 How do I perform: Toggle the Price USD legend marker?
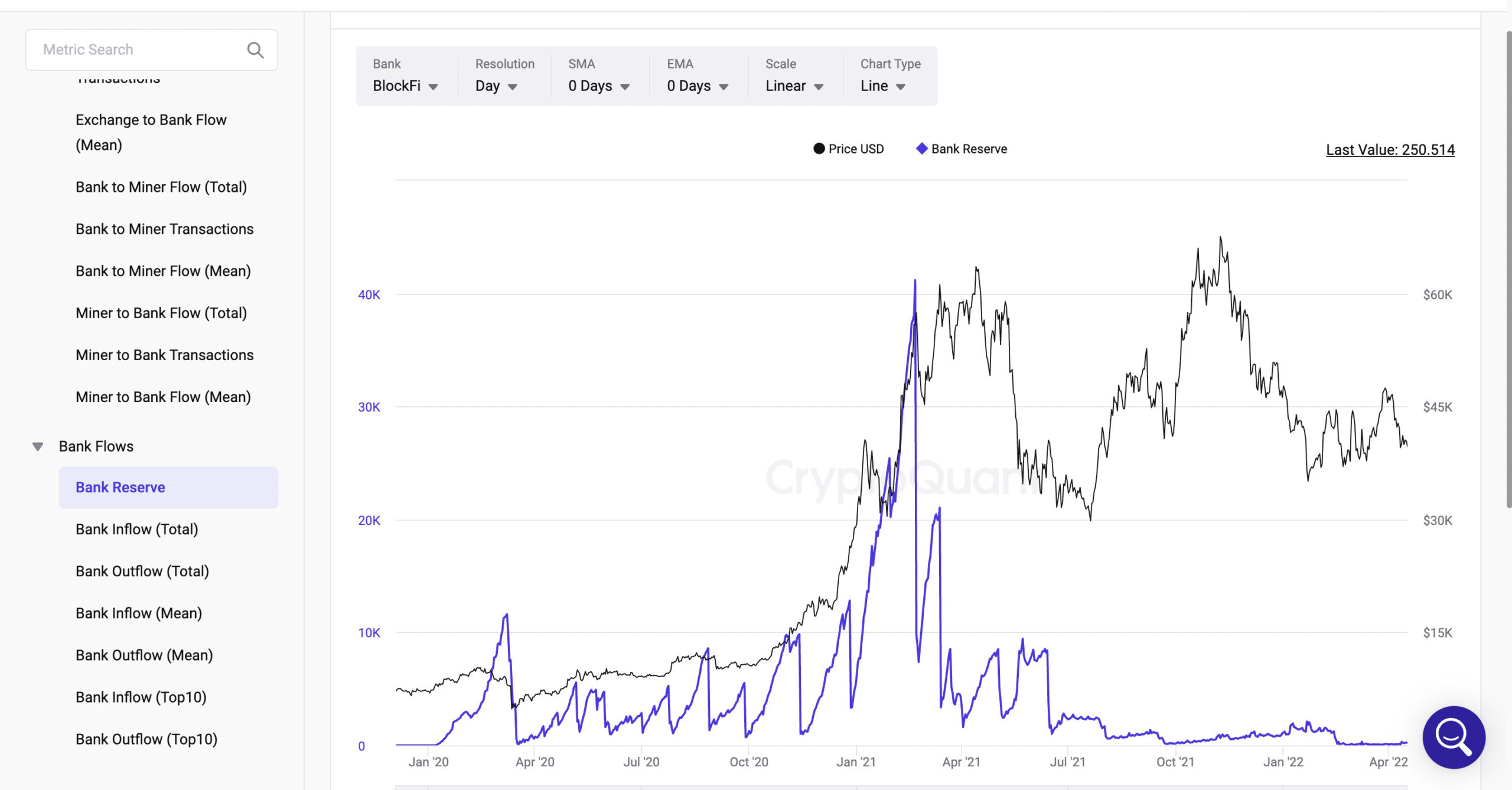point(819,149)
